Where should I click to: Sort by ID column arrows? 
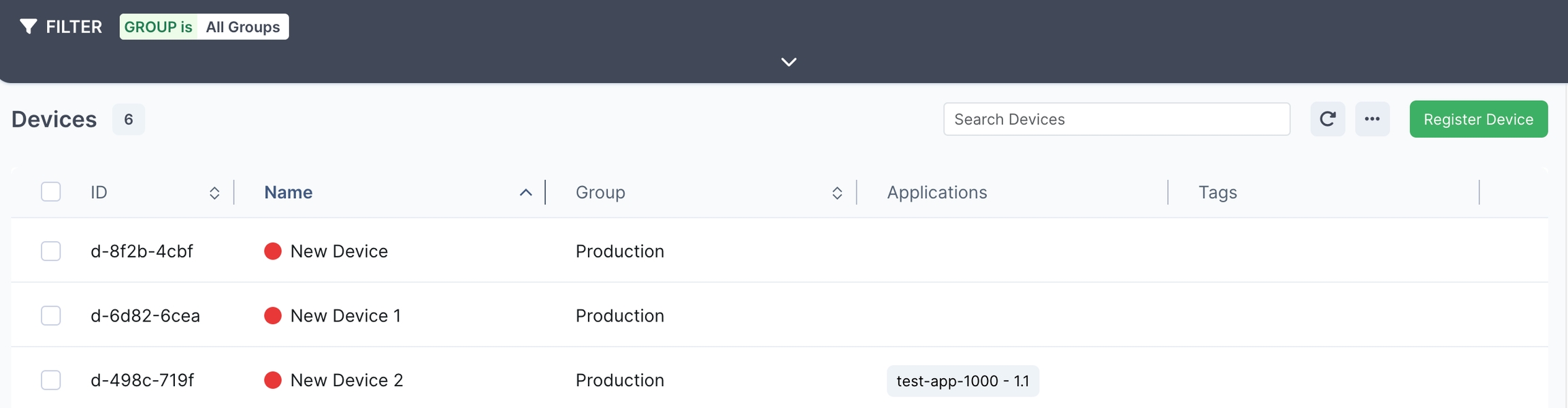pos(214,193)
